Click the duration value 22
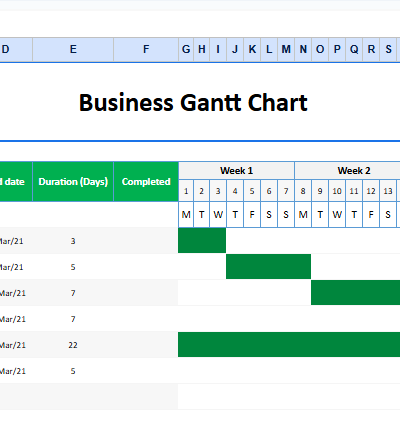 click(x=73, y=345)
